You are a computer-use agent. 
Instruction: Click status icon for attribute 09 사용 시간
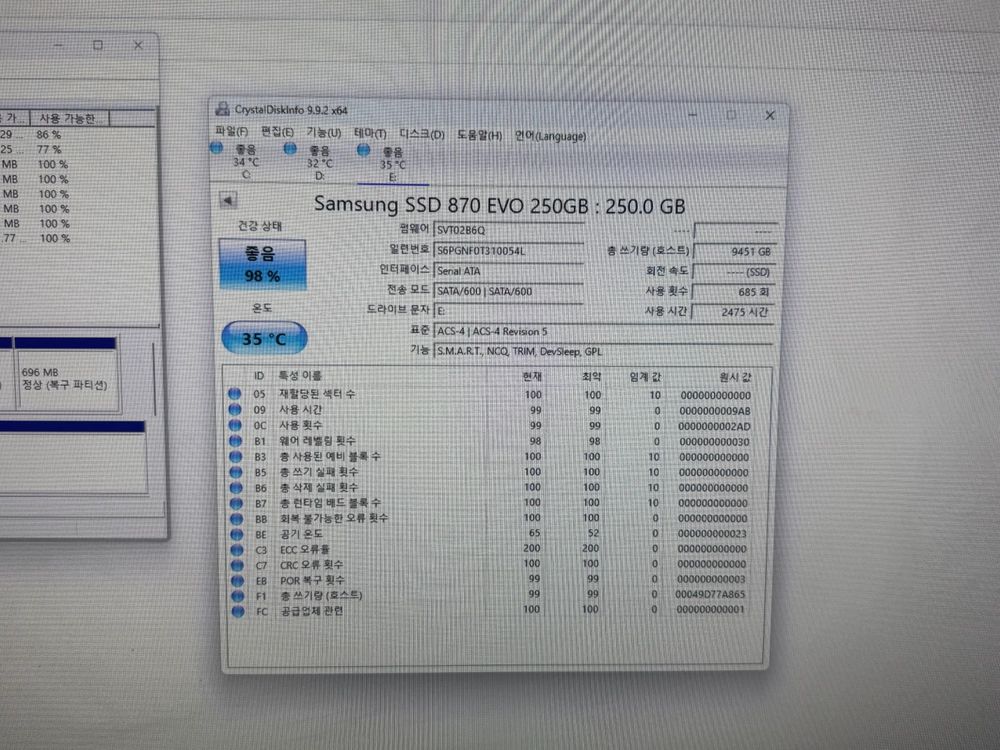point(235,409)
